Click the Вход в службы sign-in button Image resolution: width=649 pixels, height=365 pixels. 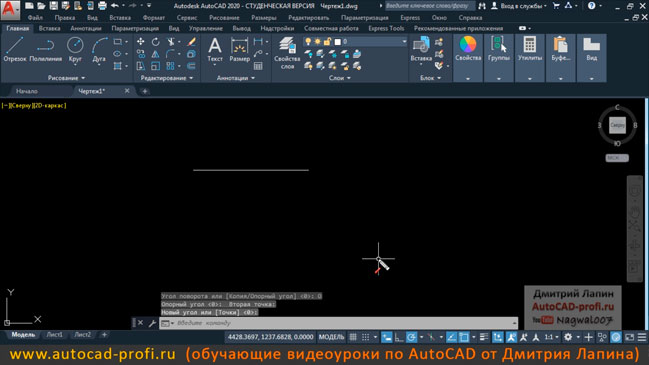(519, 6)
